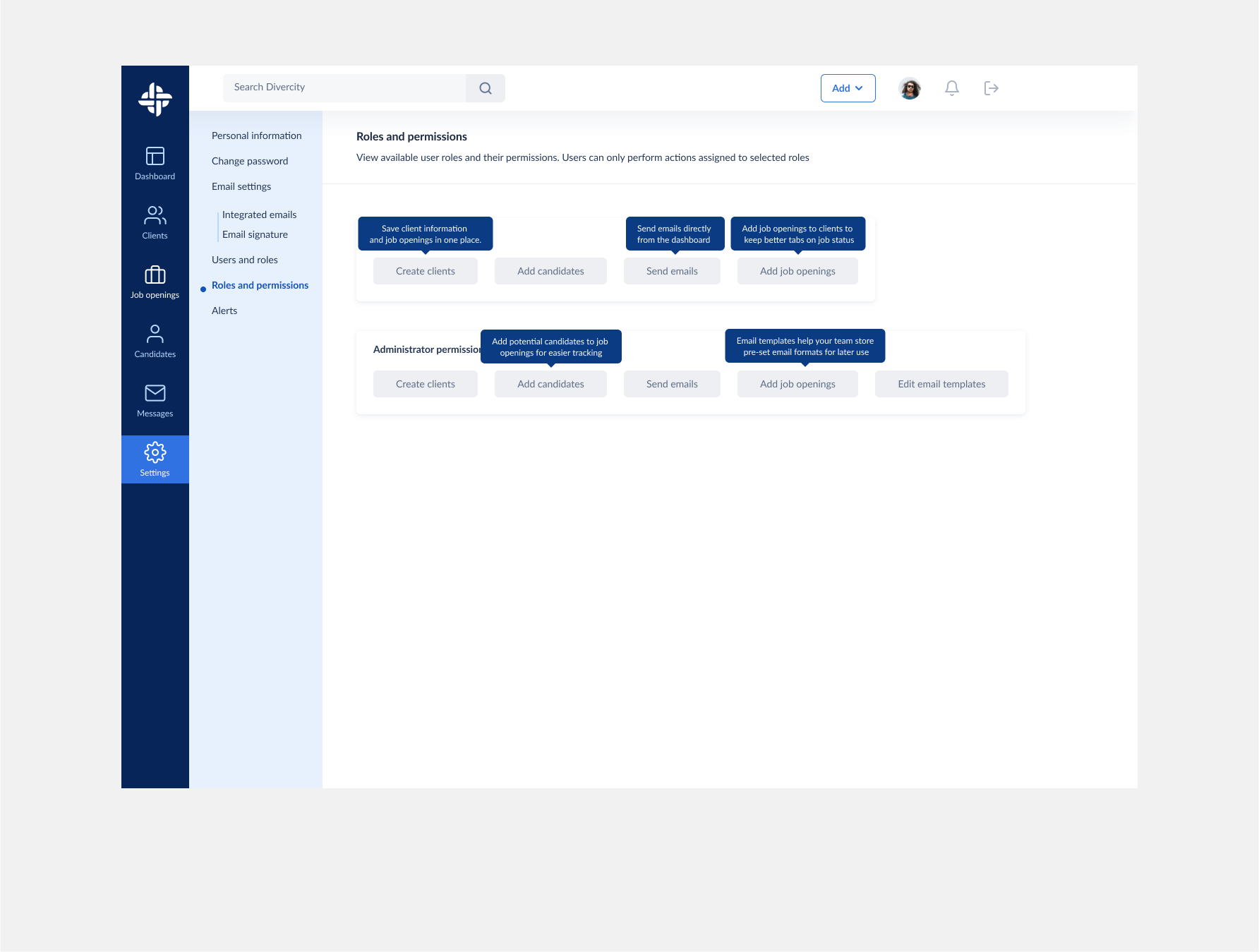
Task: Click the Send emails directly tooltip
Action: pyautogui.click(x=675, y=234)
